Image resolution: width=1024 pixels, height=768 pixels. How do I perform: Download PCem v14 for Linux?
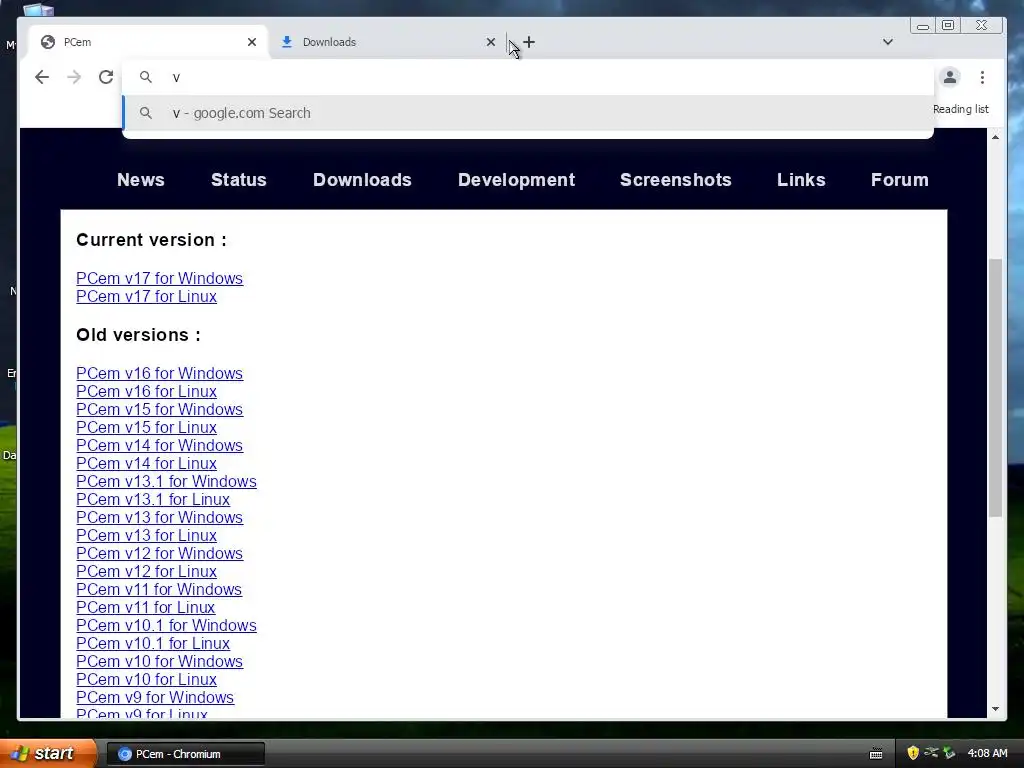(x=146, y=464)
